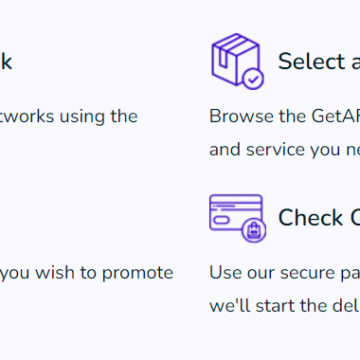Click the "tworks using the" text line
360x360 pixels.
coord(69,116)
